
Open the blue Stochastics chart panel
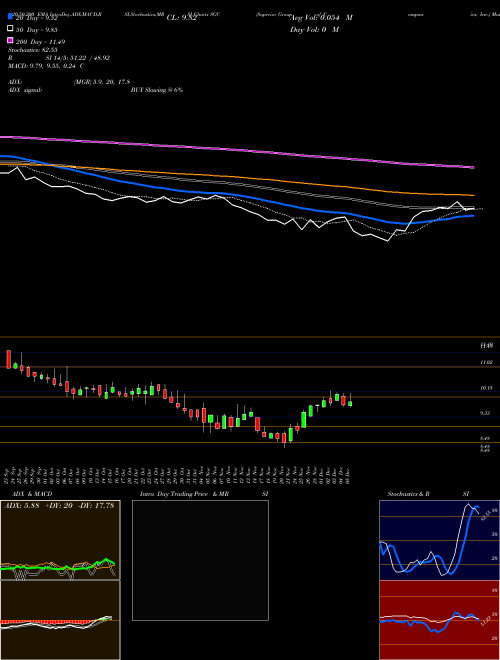[x=439, y=540]
